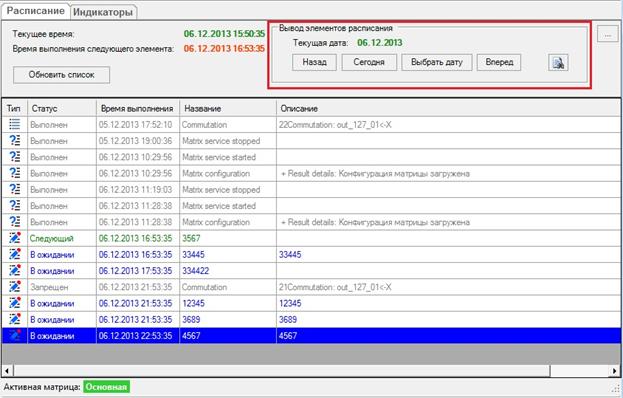Click the Вперед button
This screenshot has width=623, height=398.
coord(499,62)
